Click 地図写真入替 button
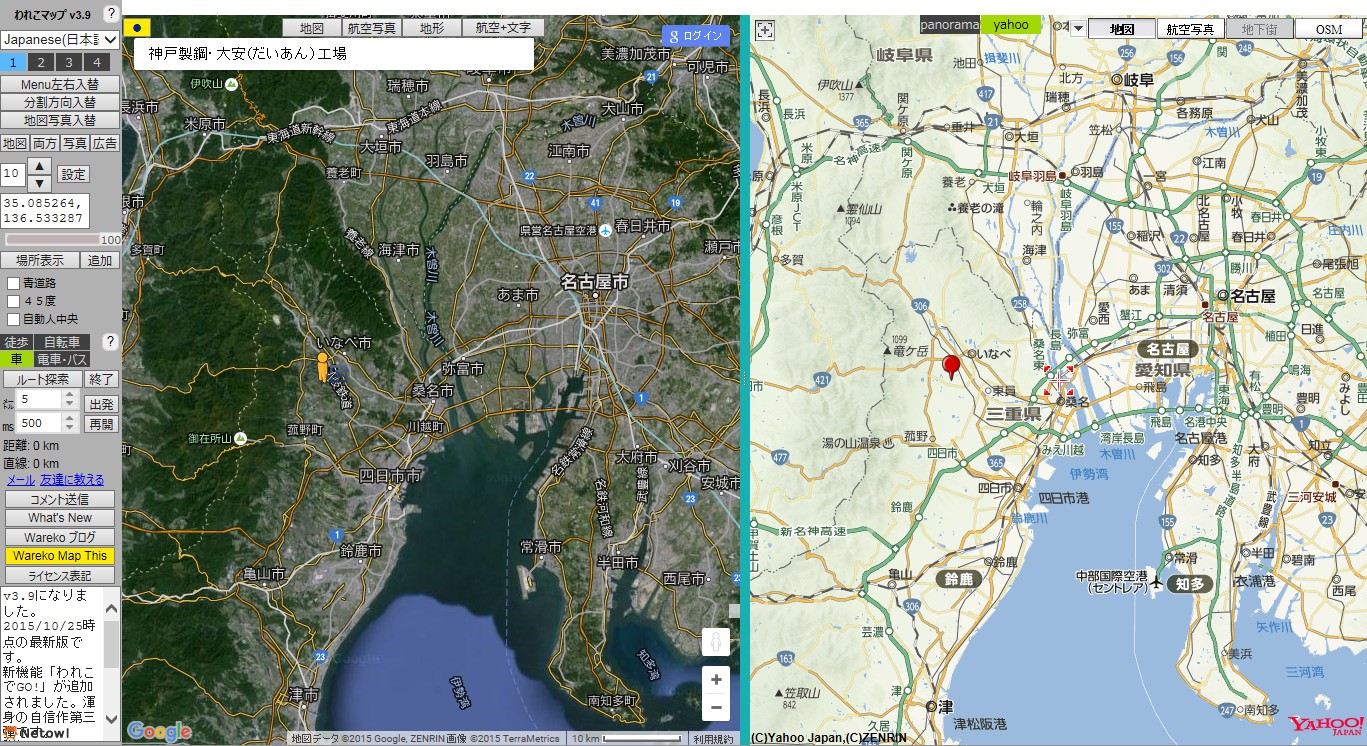 (x=60, y=120)
